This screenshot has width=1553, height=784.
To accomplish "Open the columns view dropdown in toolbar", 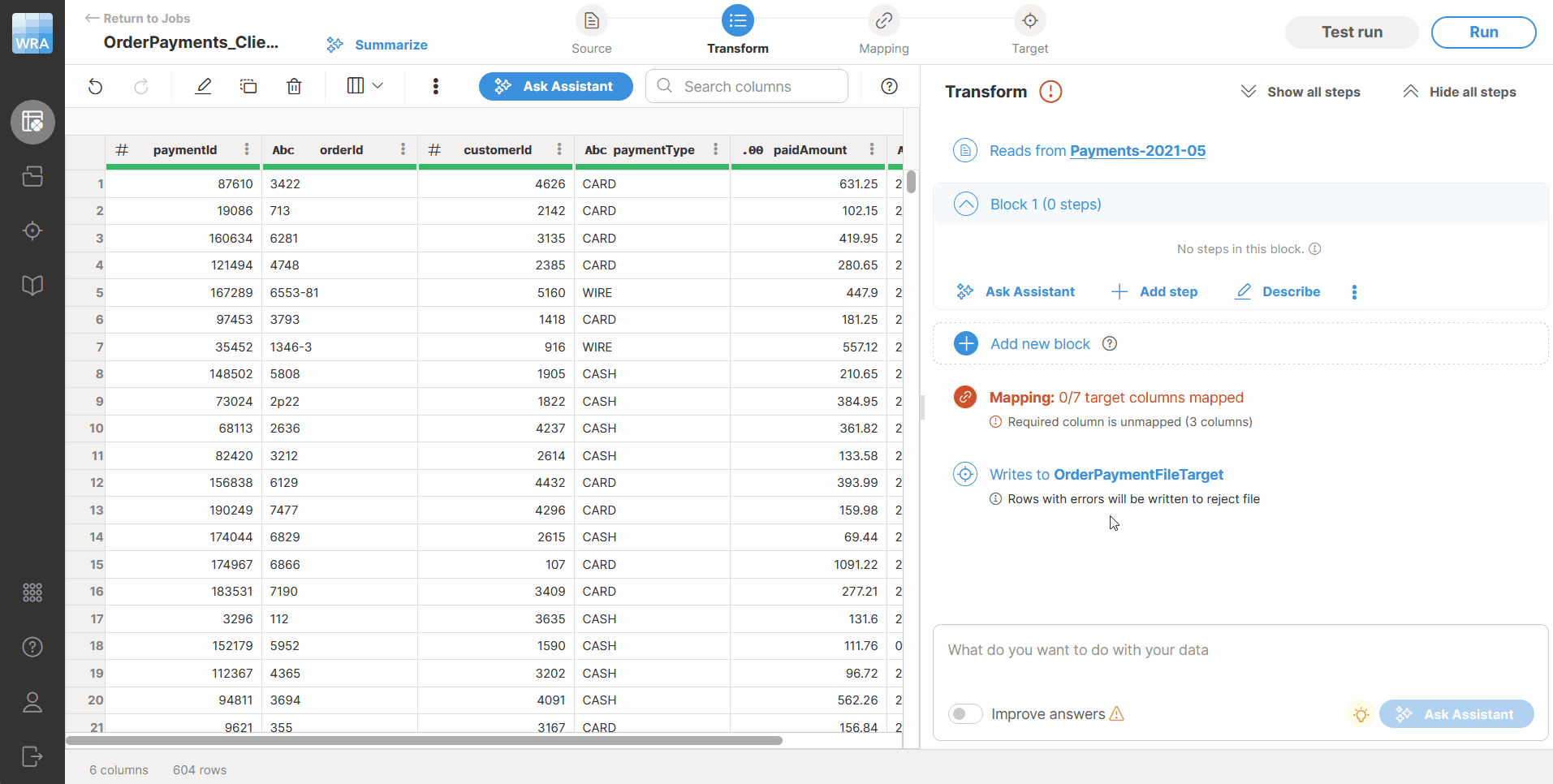I will [364, 85].
